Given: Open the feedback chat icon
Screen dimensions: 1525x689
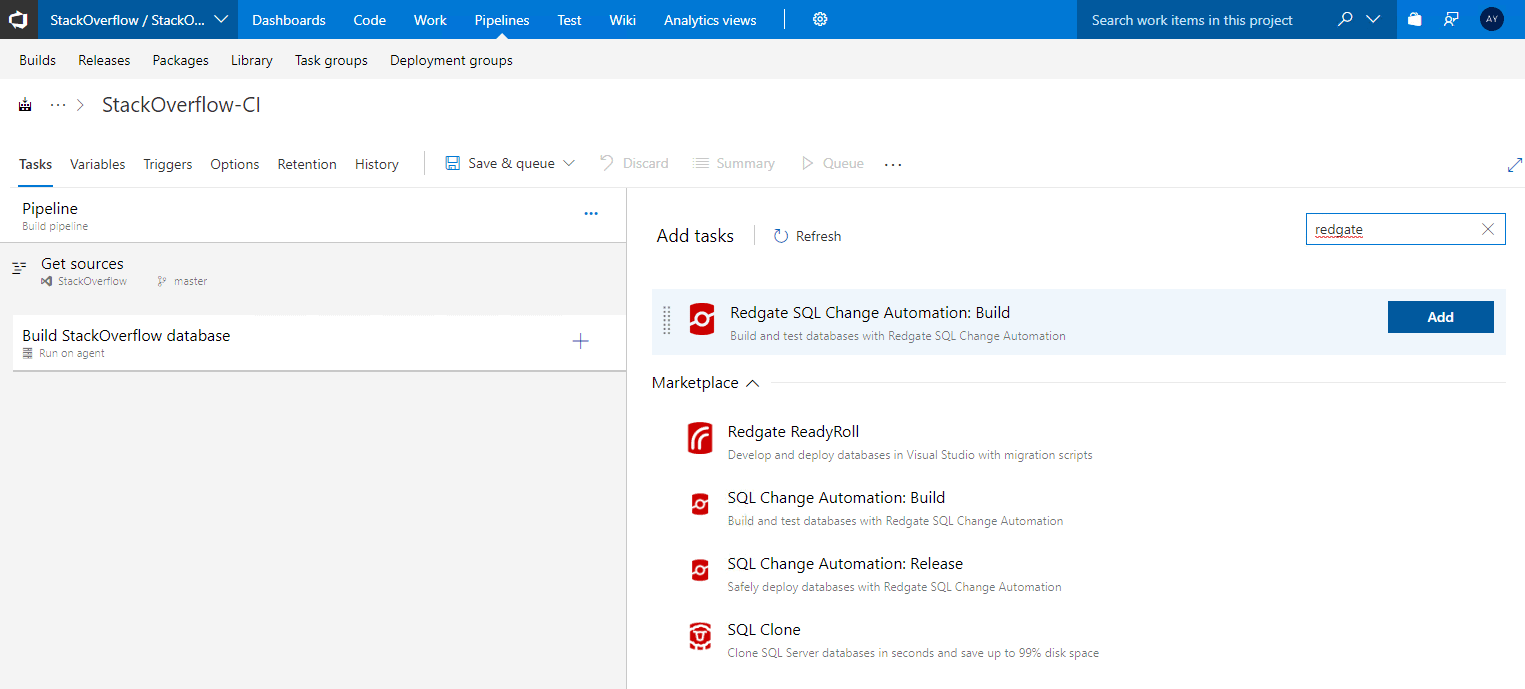Looking at the screenshot, I should pos(1451,19).
